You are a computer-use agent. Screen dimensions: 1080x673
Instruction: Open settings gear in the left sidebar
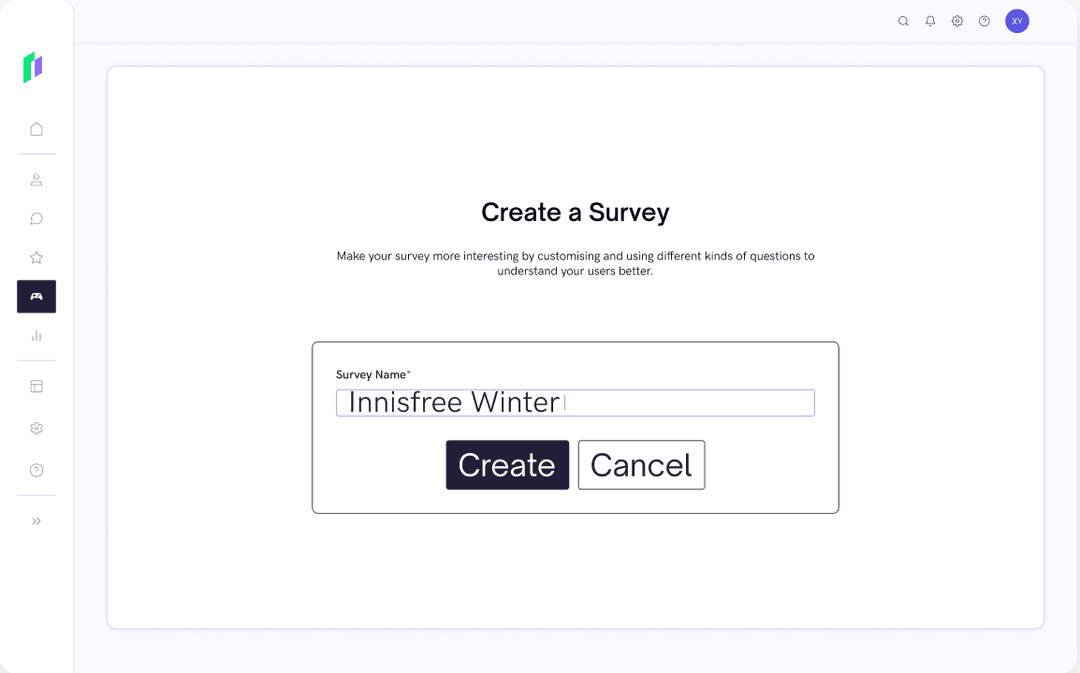point(37,428)
